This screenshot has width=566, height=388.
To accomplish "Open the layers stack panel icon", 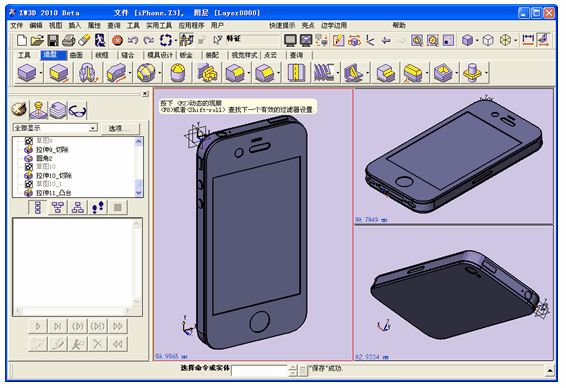I will pos(58,110).
